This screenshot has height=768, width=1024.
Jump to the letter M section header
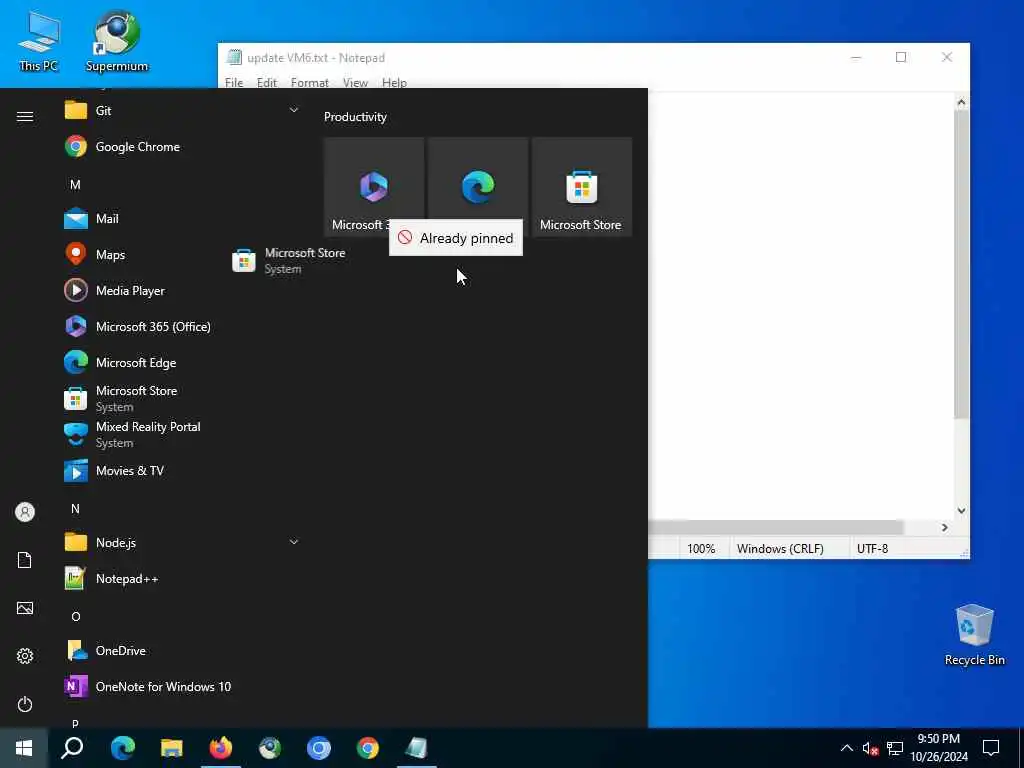(75, 185)
